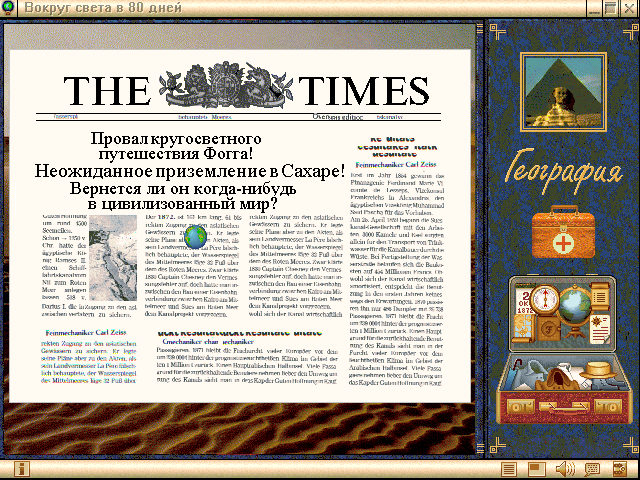Select the round compass dial in suitcase

544,301
